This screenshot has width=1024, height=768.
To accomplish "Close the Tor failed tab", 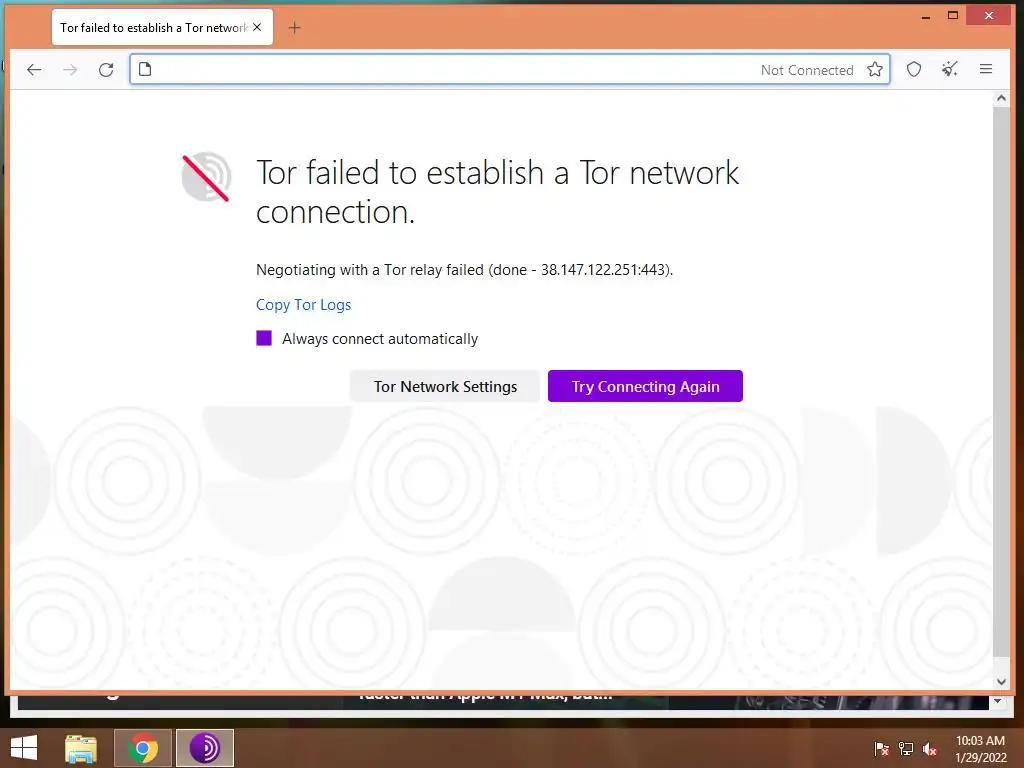I will point(257,27).
